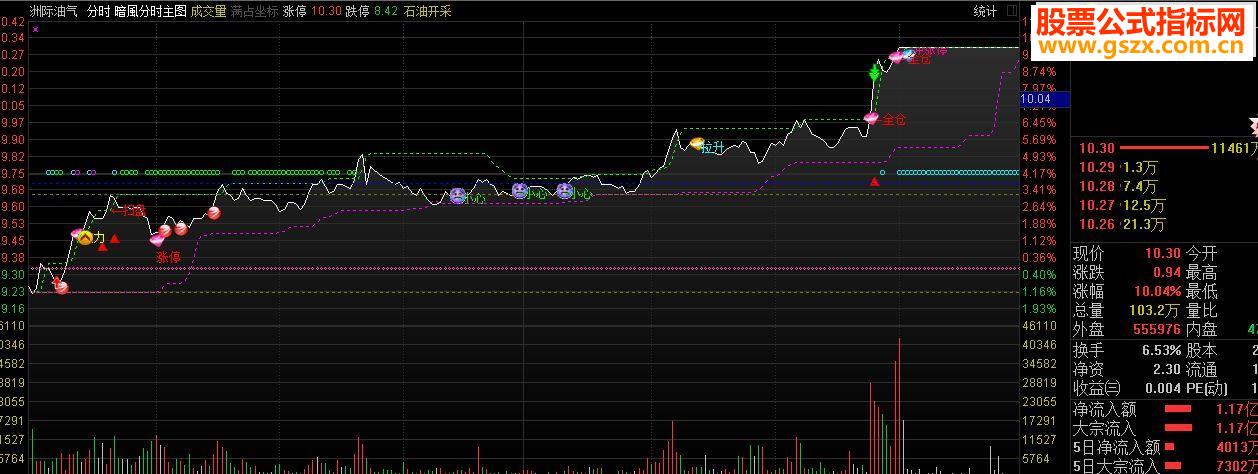Click the 10.29 price with 1.3万 volume

(1118, 167)
